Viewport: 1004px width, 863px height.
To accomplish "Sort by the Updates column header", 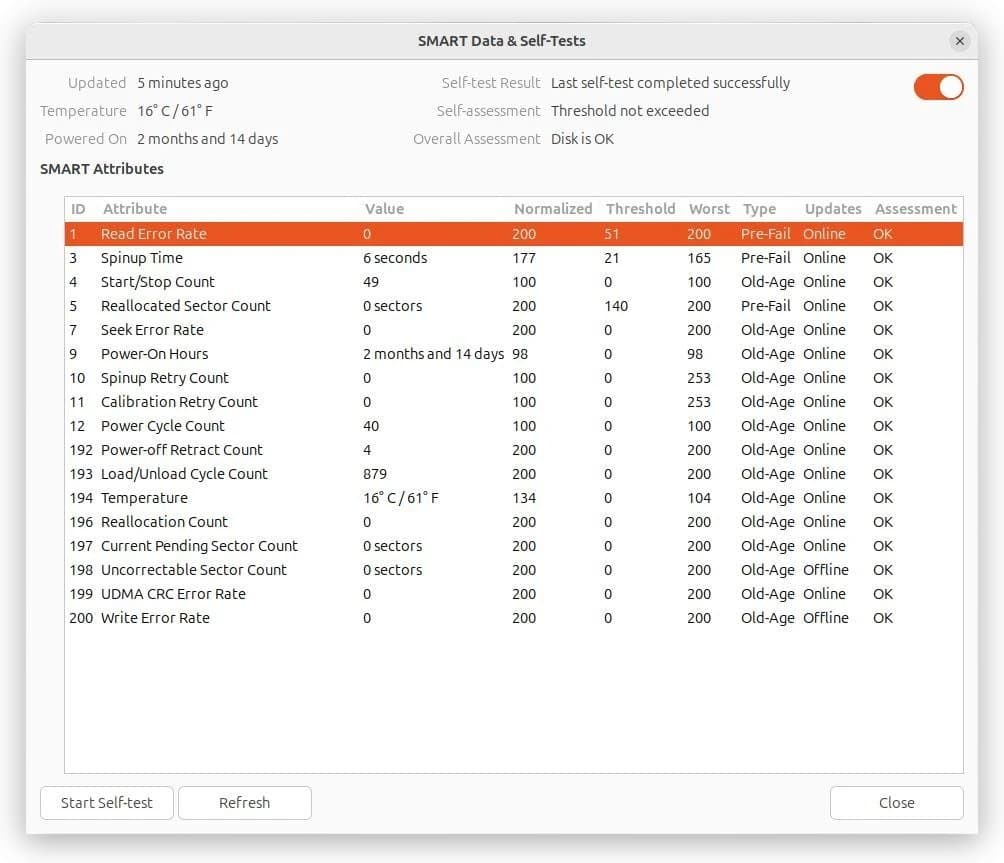I will 832,209.
